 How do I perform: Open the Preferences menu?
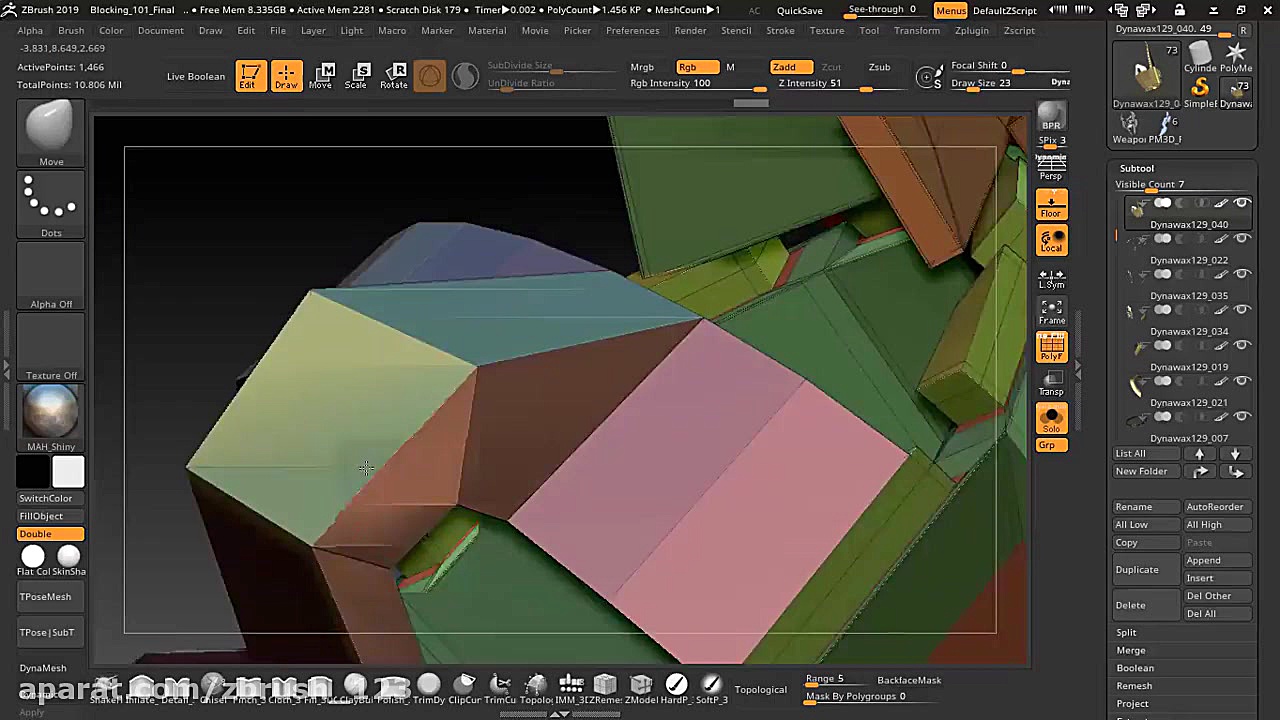click(x=632, y=30)
